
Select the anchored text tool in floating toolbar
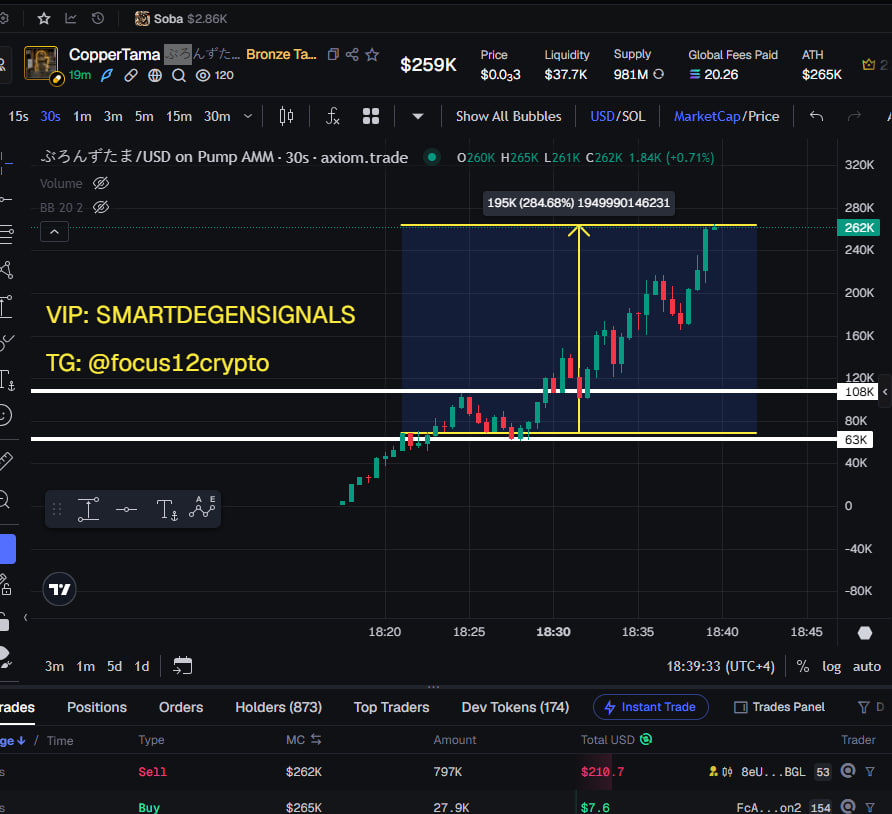point(167,510)
